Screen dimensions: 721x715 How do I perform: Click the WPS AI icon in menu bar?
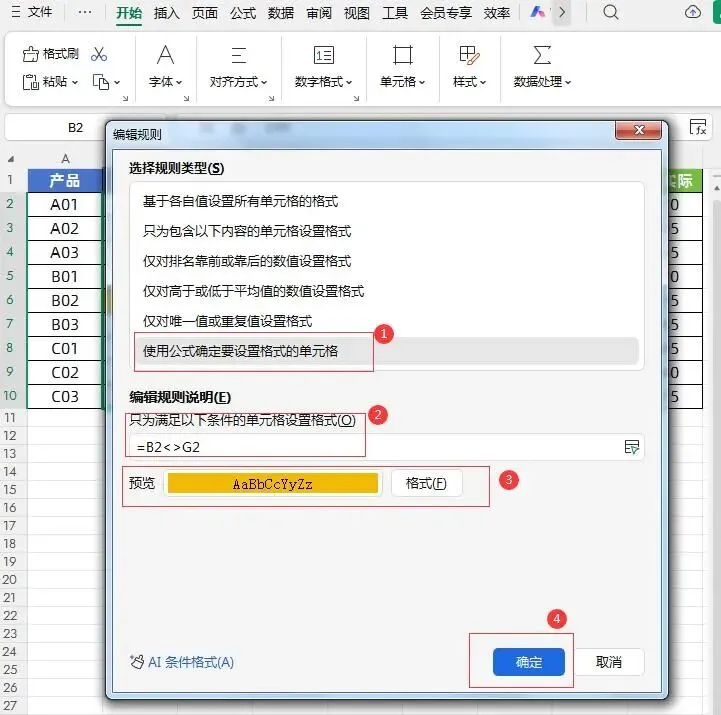click(537, 12)
